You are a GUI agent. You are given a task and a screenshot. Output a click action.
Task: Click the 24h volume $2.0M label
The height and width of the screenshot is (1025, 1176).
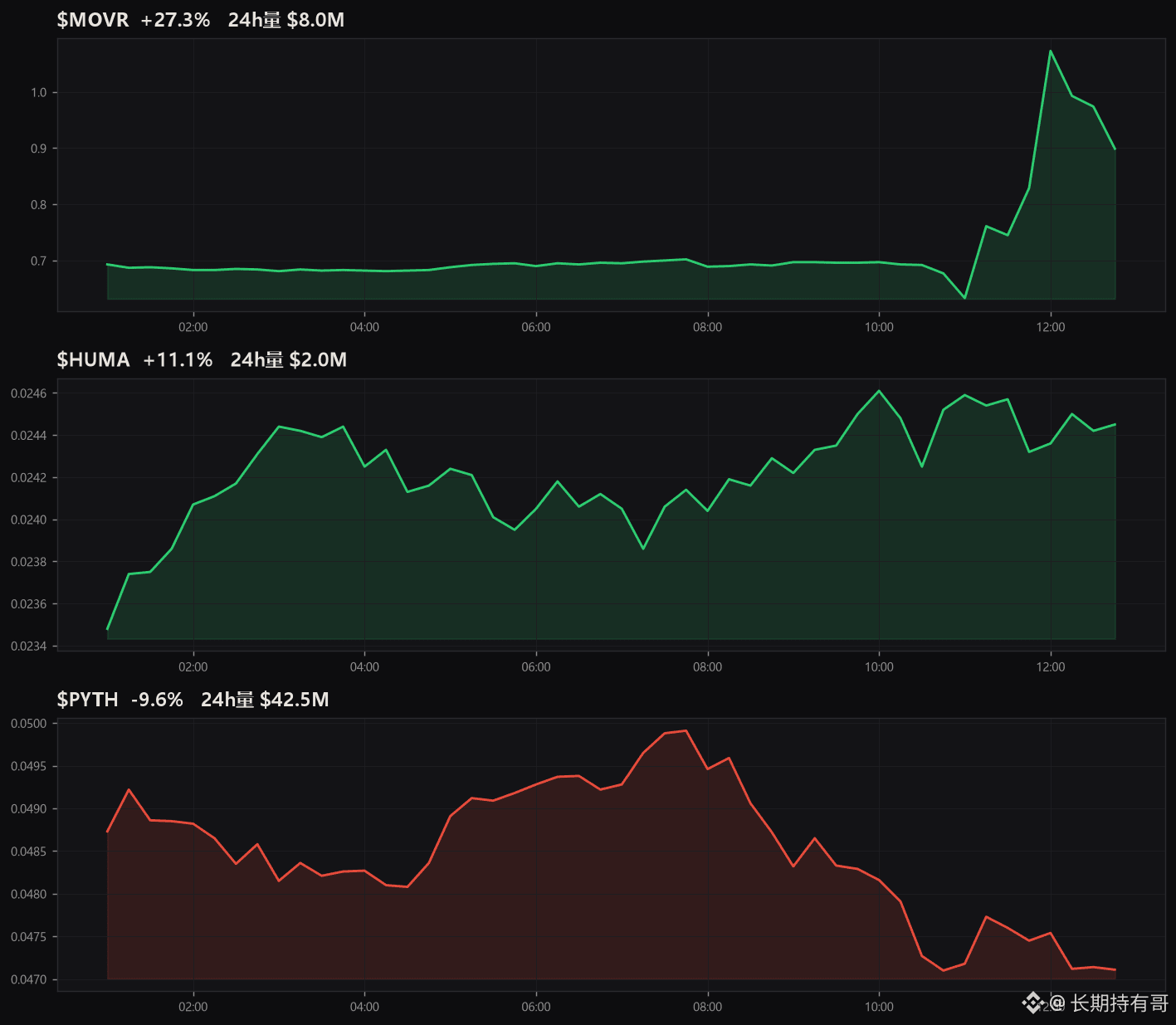point(289,359)
